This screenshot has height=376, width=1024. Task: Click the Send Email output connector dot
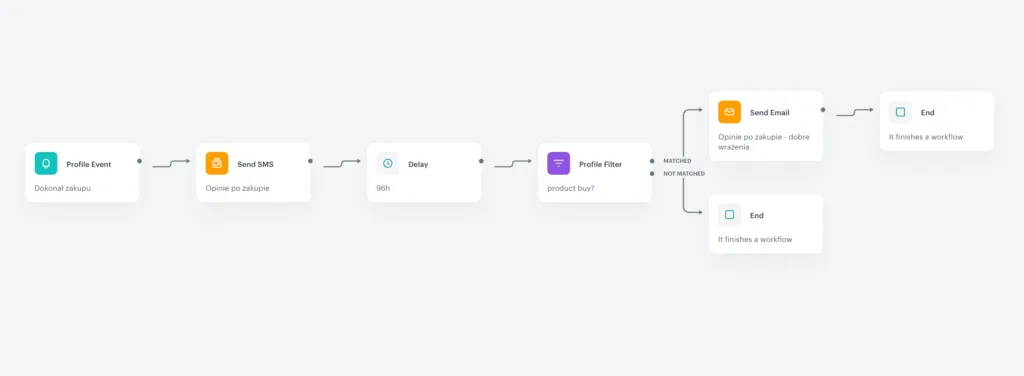pyautogui.click(x=823, y=110)
